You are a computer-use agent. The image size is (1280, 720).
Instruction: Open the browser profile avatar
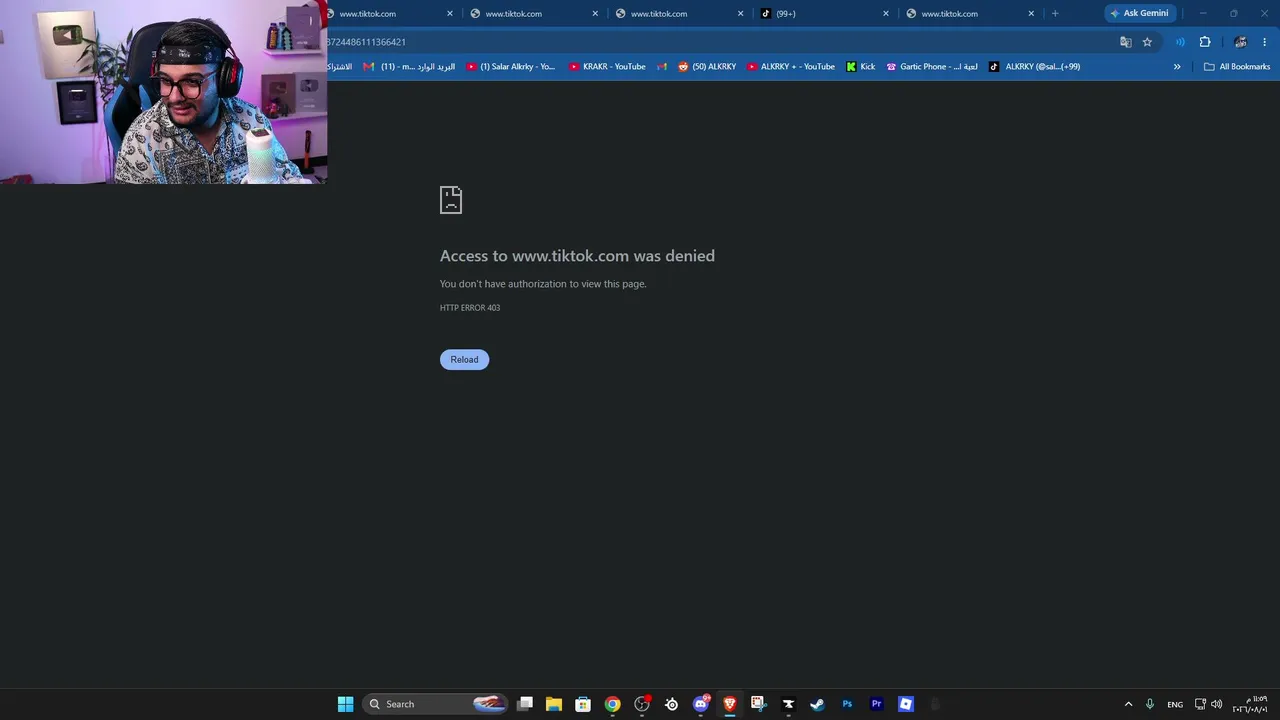[x=1241, y=42]
